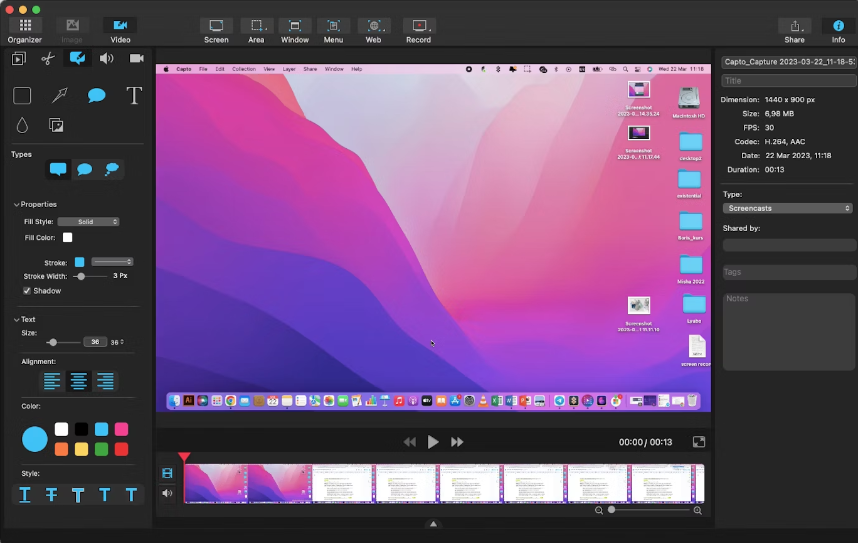Open the Type Screencasts dropdown

point(787,208)
